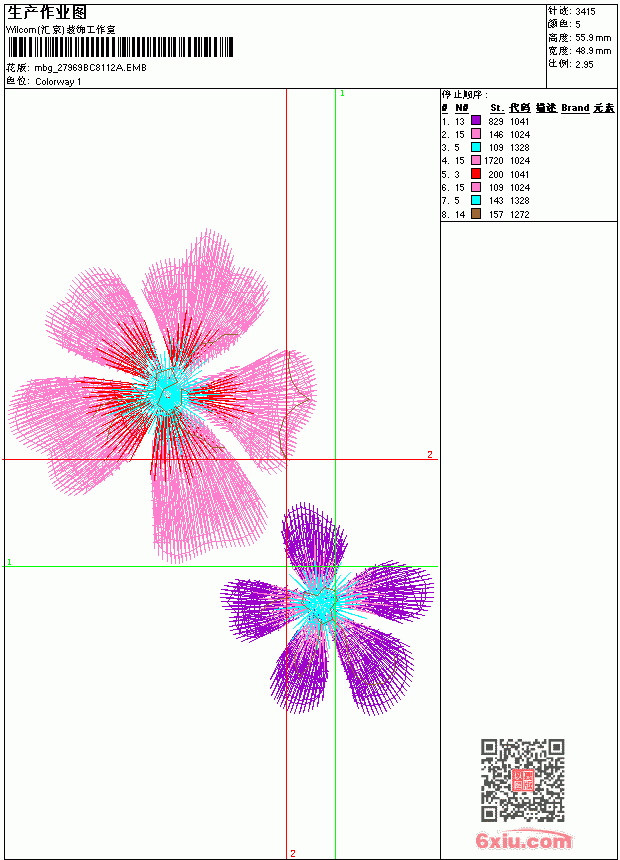
Task: Click the barcode under the Wilcom title
Action: tap(120, 47)
